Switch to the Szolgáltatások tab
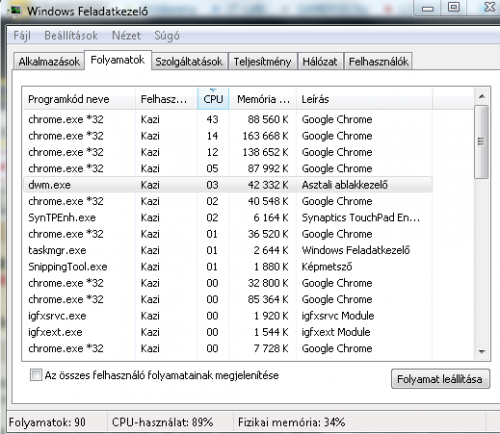The image size is (500, 434). pyautogui.click(x=189, y=61)
